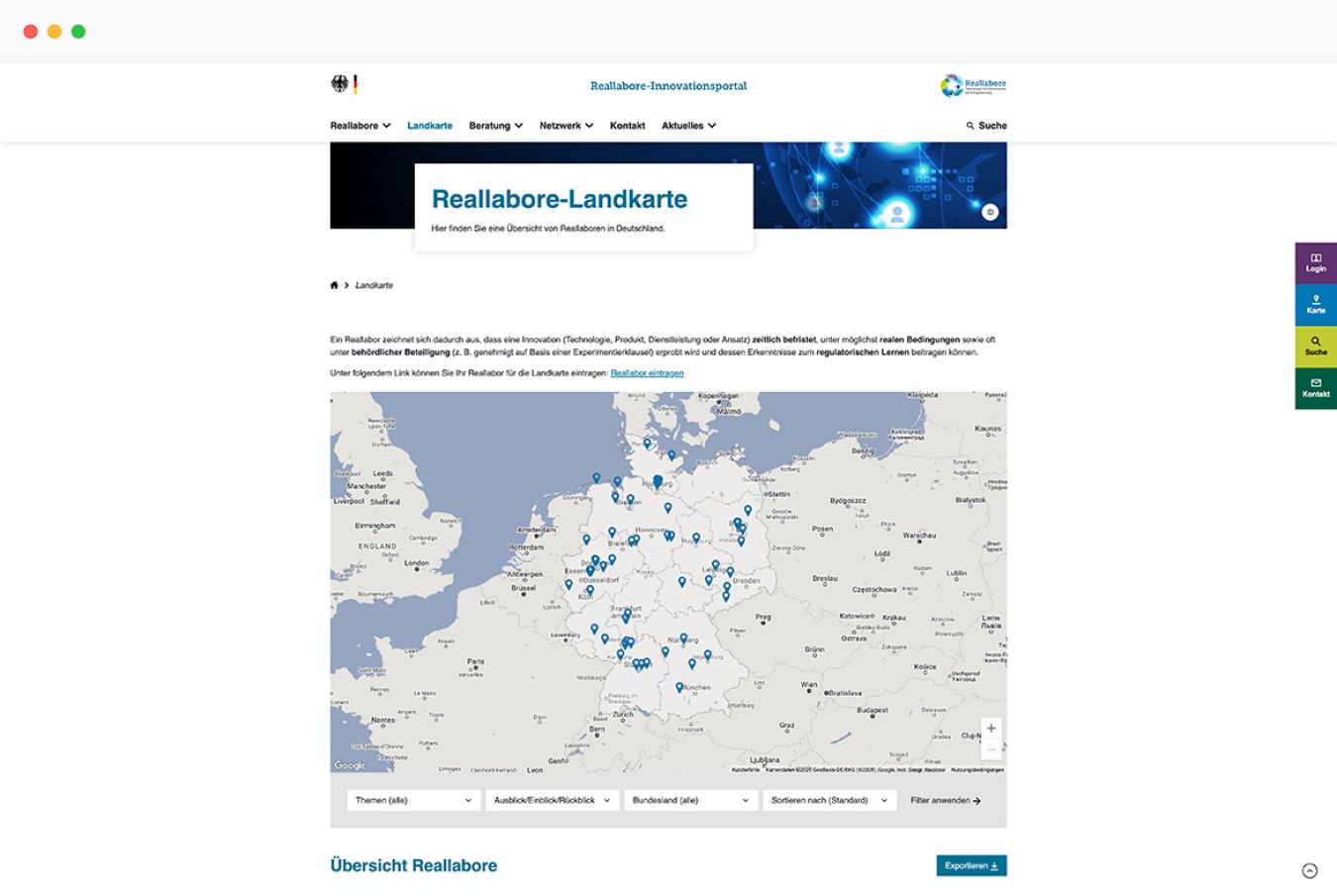Expand the Sortieren nach (Standard) dropdown

829,800
